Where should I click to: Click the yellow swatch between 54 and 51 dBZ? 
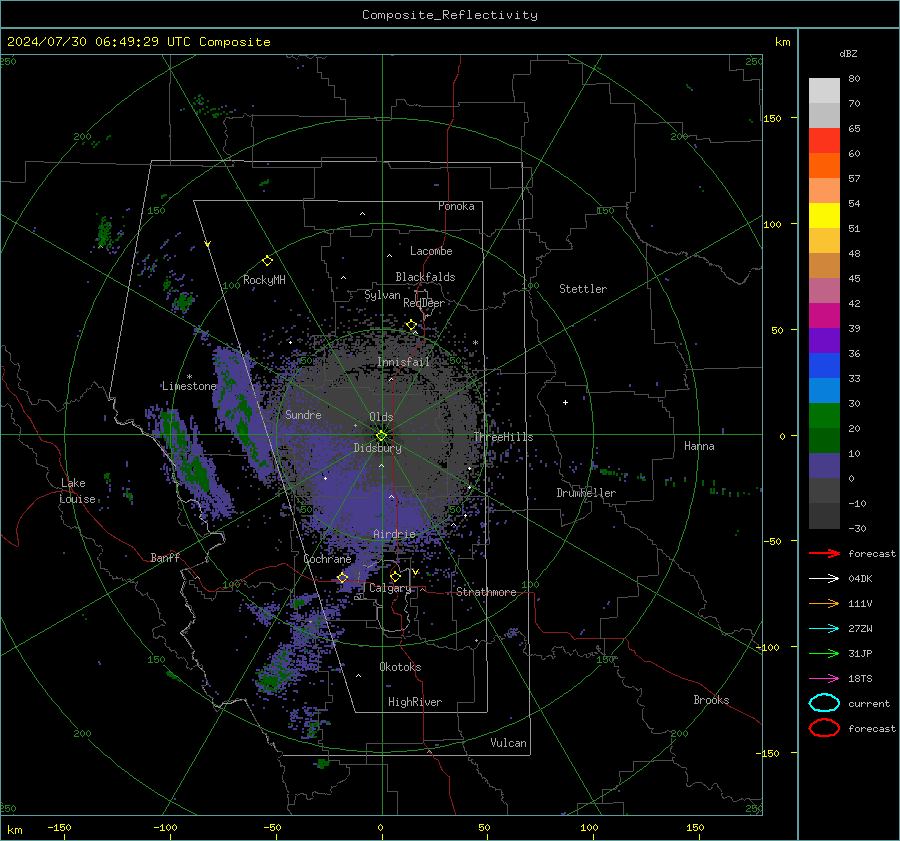click(x=824, y=216)
